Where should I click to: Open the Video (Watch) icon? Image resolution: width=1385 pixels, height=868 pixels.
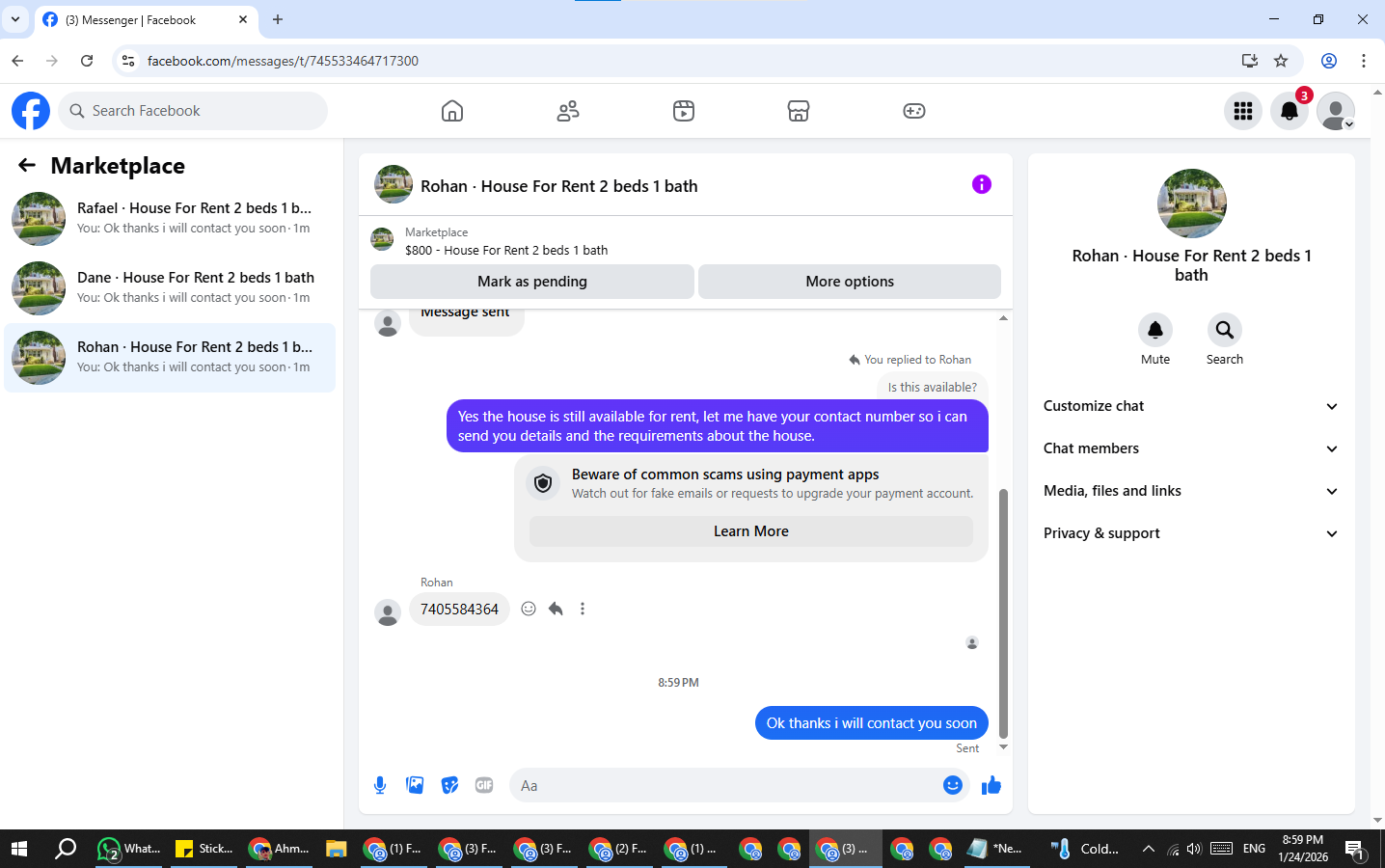point(684,111)
